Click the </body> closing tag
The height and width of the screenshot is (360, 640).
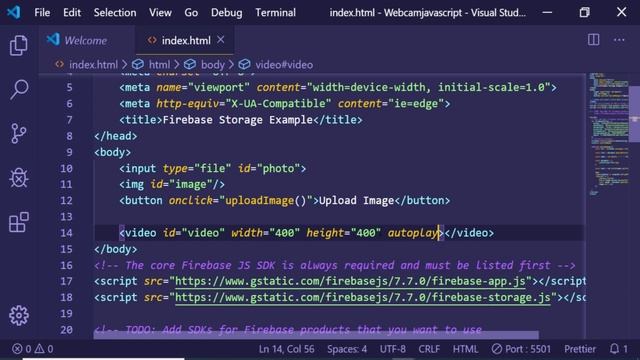coord(116,249)
